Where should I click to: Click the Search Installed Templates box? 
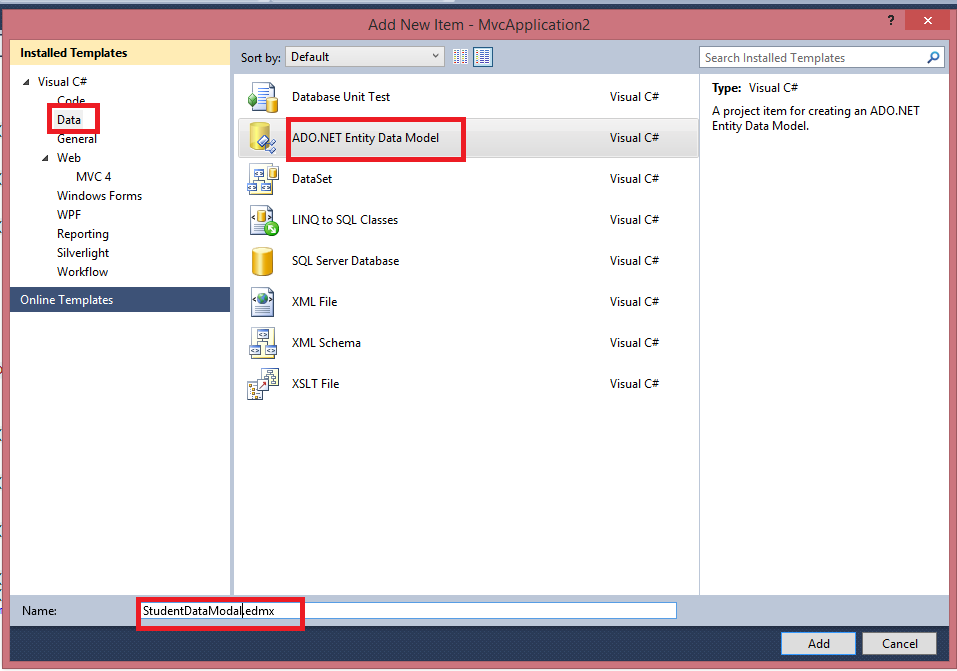(822, 57)
